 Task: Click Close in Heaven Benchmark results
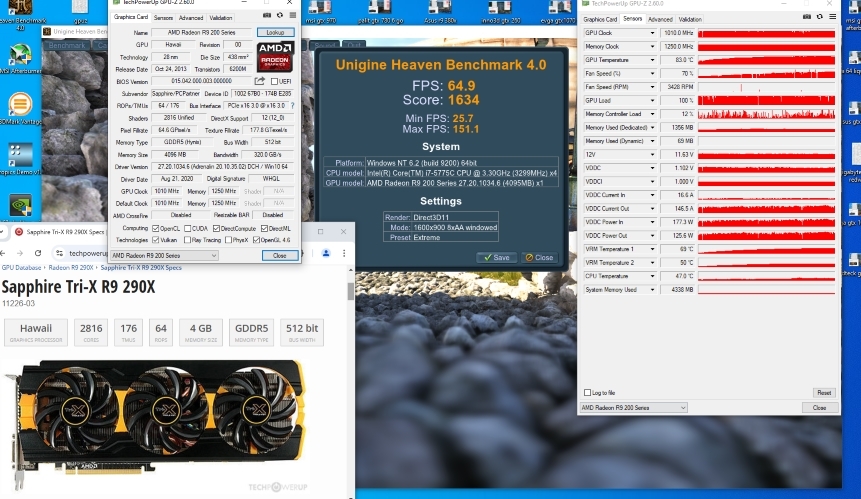pyautogui.click(x=539, y=257)
